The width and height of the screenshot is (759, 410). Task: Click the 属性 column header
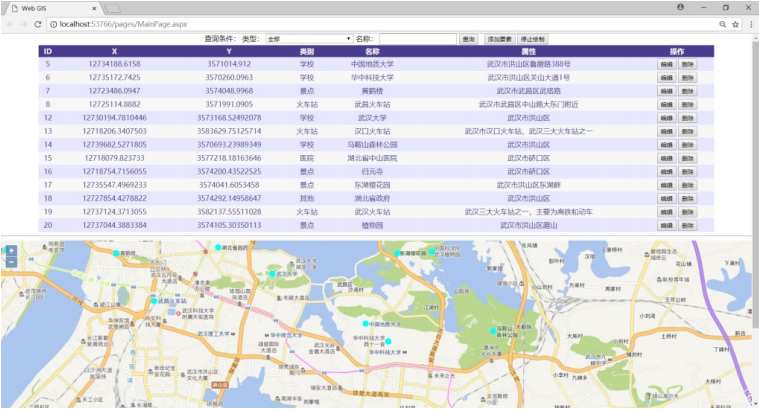click(528, 51)
